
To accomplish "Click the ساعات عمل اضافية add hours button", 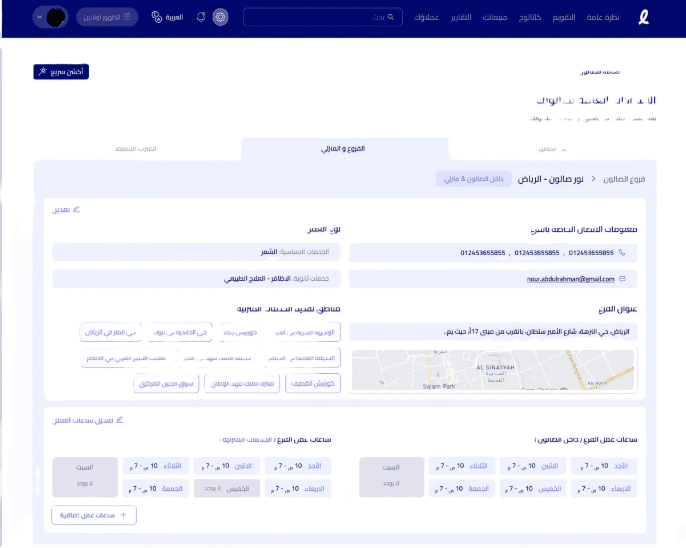I will tap(94, 515).
